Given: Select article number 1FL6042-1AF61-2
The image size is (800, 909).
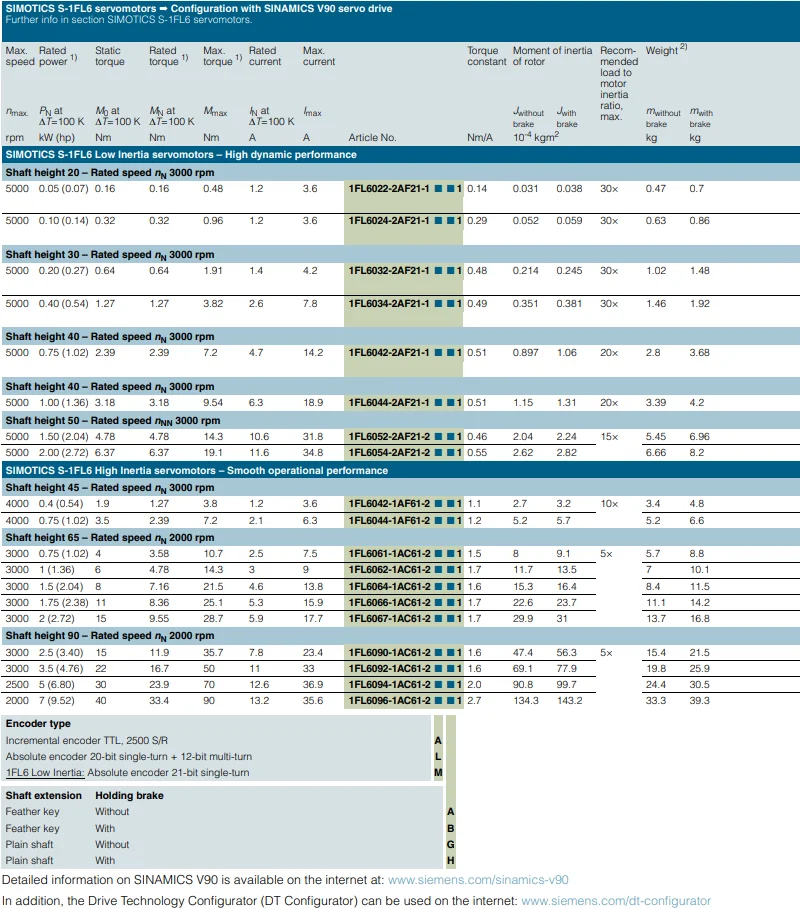Looking at the screenshot, I should pyautogui.click(x=389, y=504).
